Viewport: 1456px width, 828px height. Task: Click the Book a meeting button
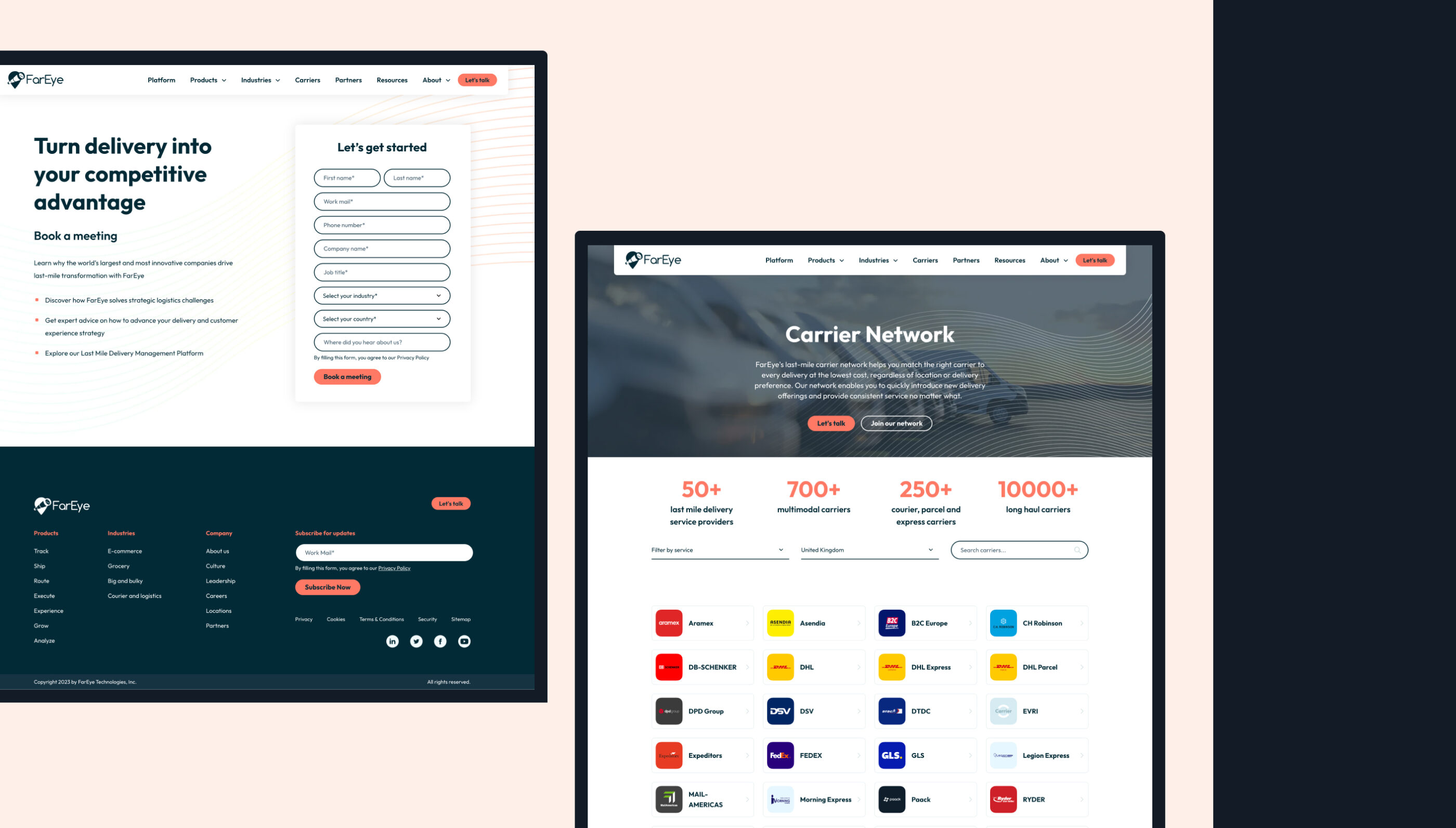click(347, 376)
